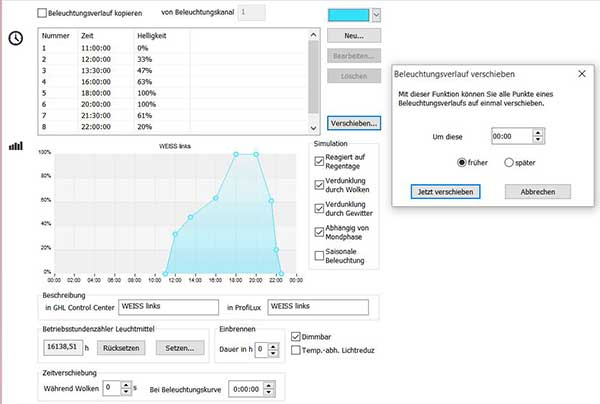Click the Verschieben... button

point(353,123)
